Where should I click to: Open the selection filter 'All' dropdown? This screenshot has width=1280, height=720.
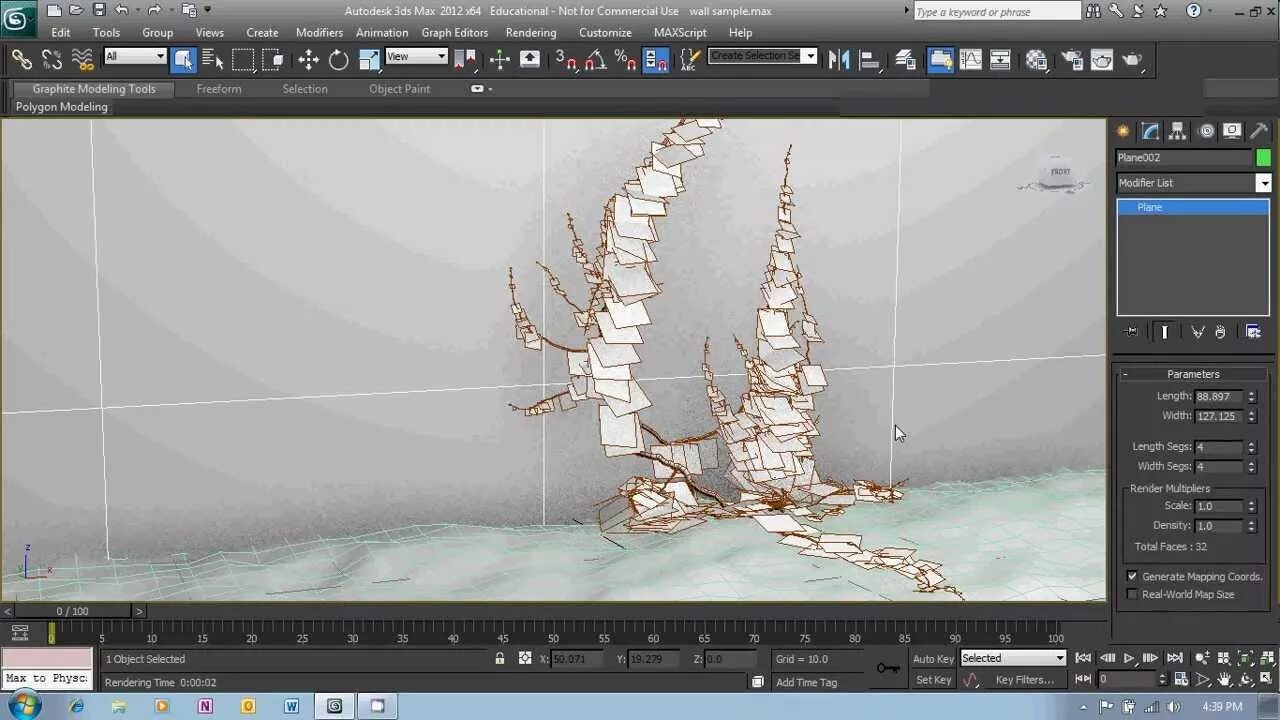click(159, 57)
